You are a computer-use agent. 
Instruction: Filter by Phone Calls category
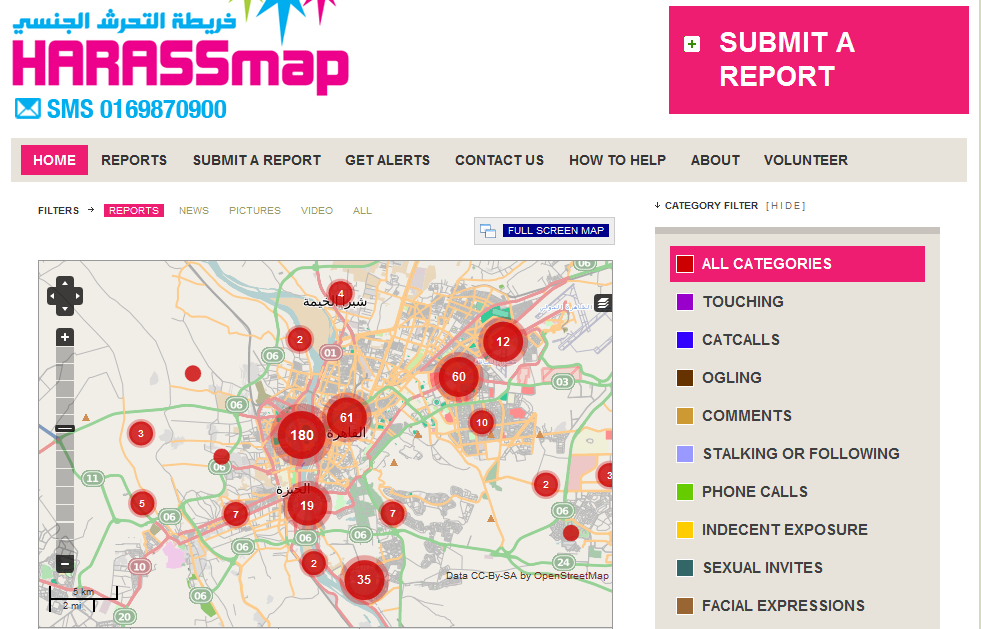pos(755,492)
